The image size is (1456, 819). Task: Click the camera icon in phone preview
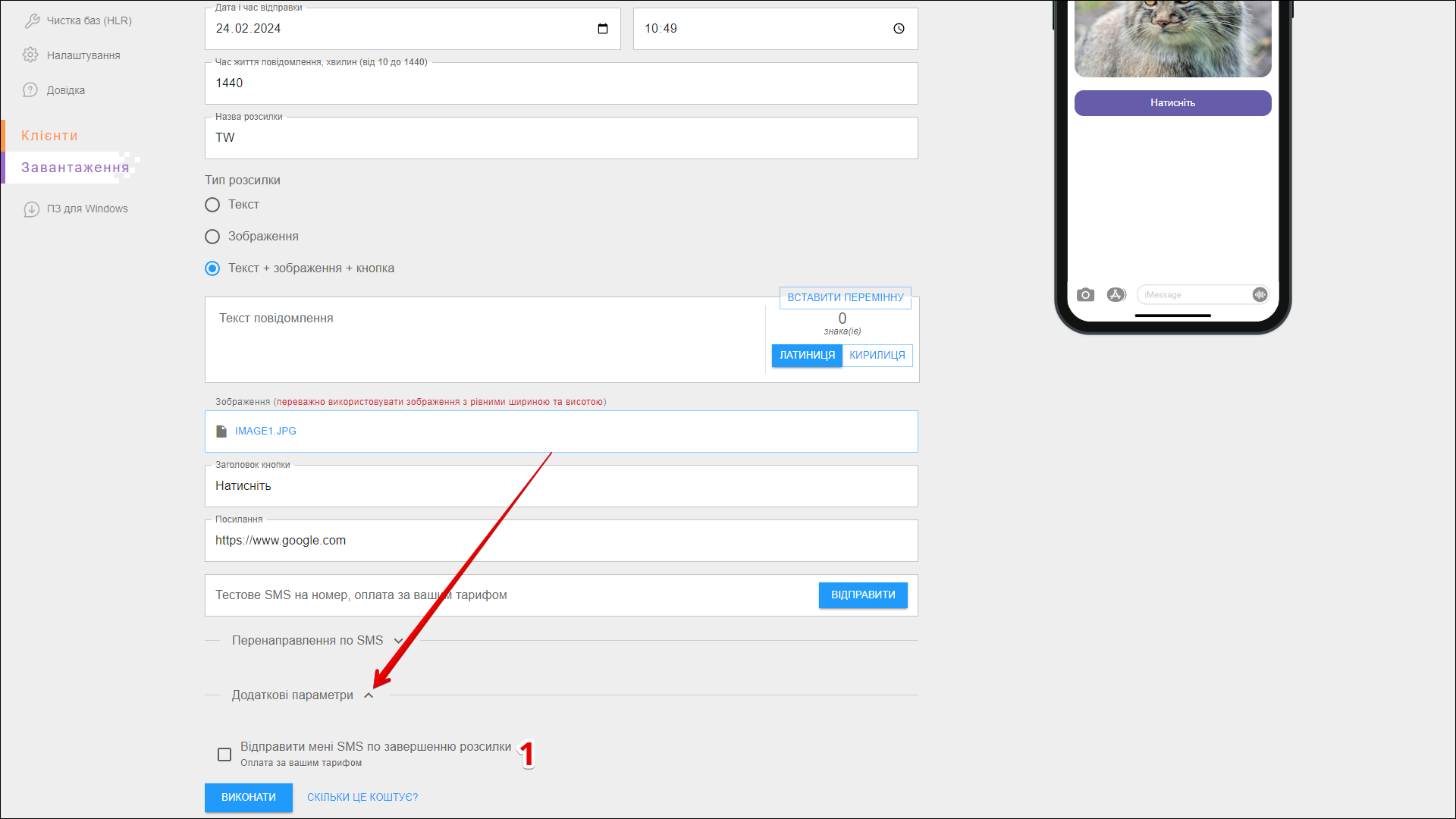point(1085,295)
